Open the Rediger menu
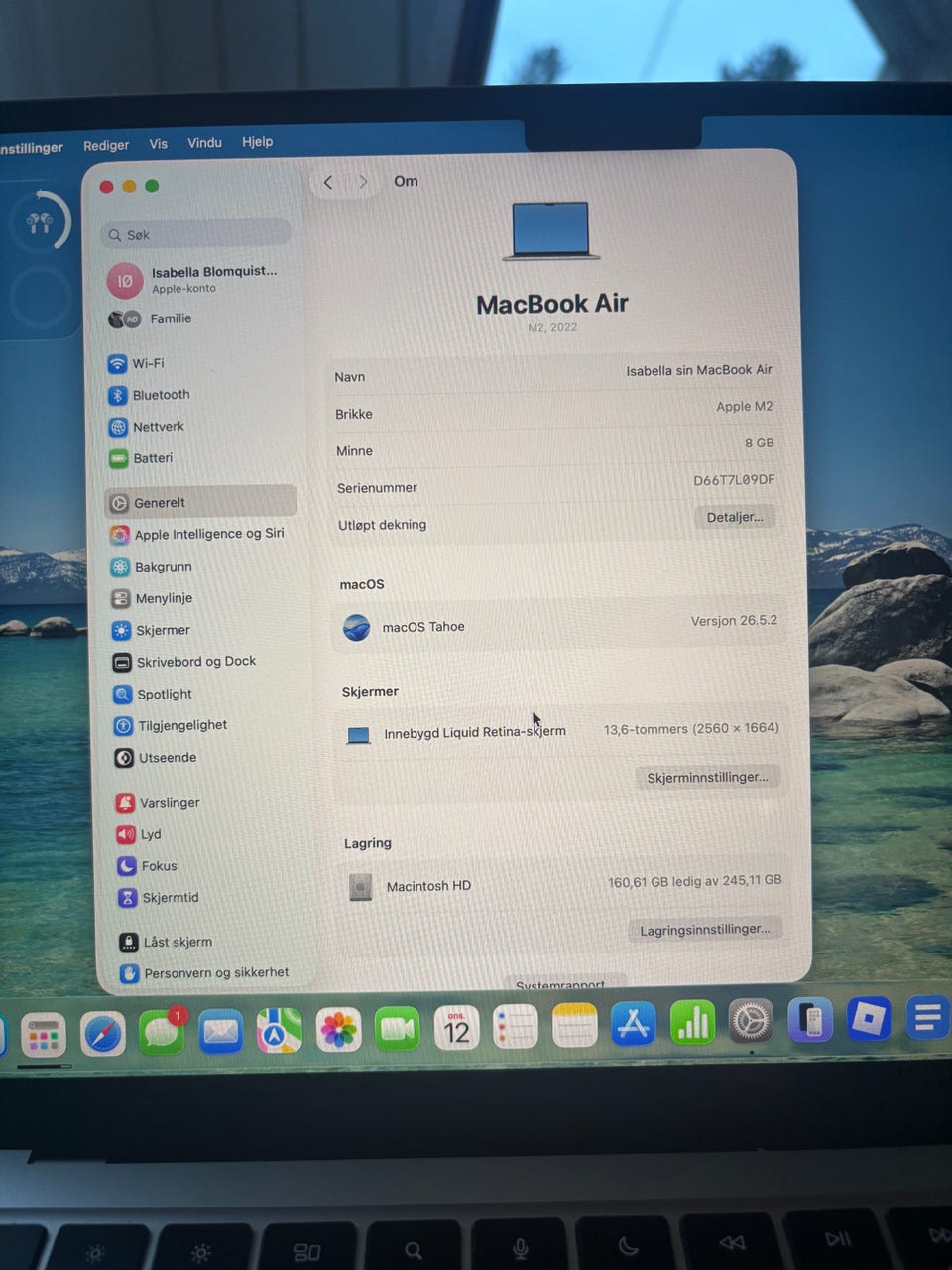Image resolution: width=952 pixels, height=1270 pixels. point(106,145)
